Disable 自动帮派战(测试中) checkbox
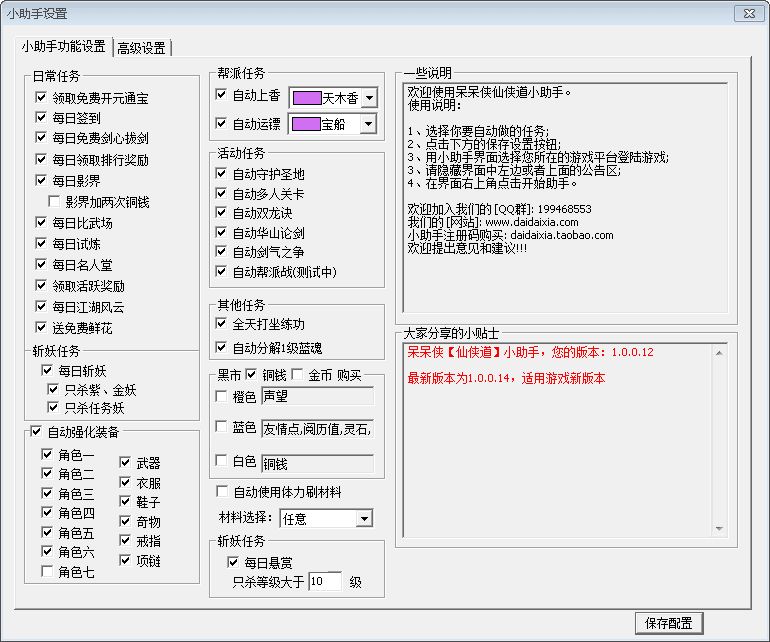The height and width of the screenshot is (642, 770). pyautogui.click(x=222, y=271)
